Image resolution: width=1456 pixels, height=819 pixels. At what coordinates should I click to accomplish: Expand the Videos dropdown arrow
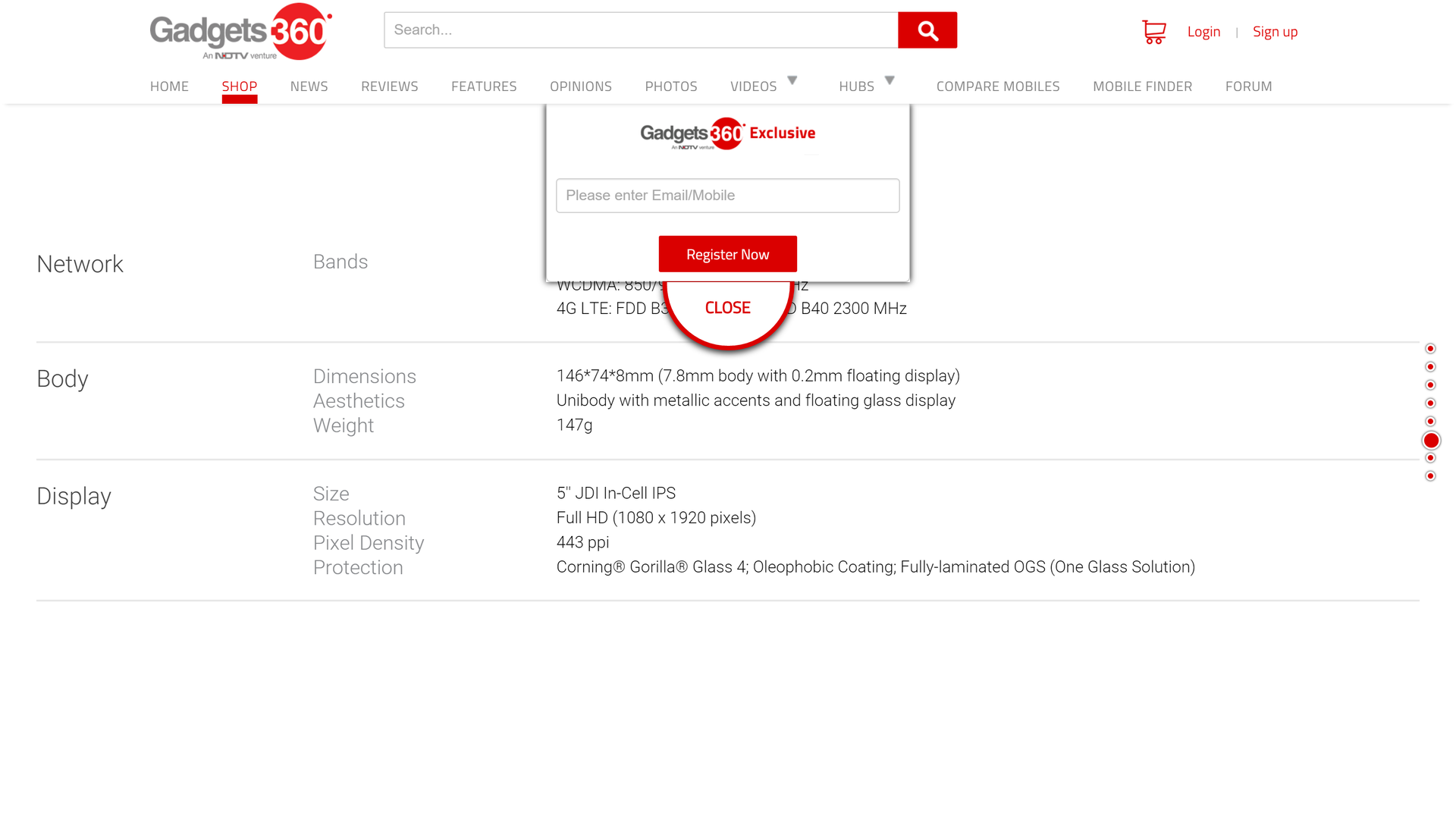pyautogui.click(x=792, y=80)
